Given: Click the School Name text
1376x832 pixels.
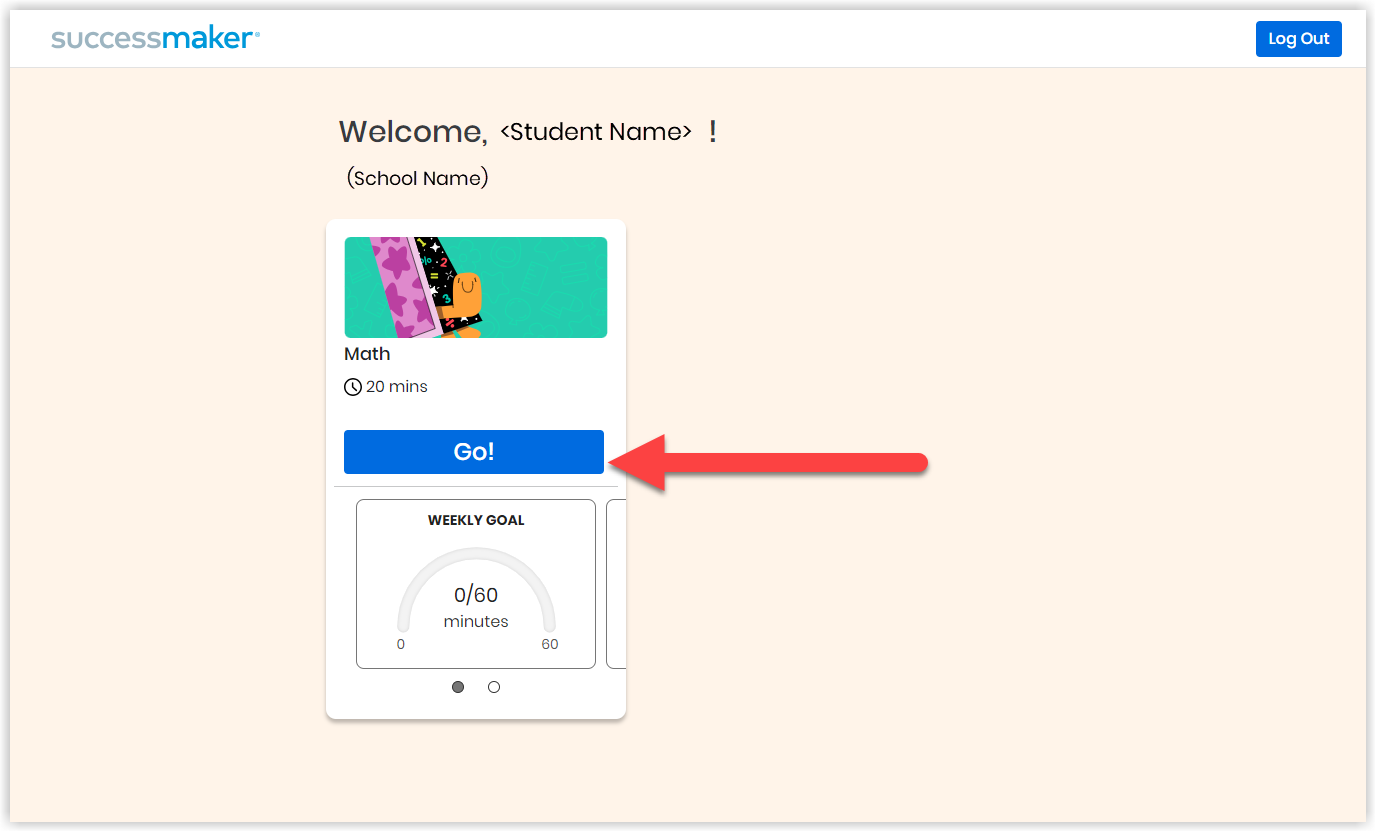Looking at the screenshot, I should 417,177.
